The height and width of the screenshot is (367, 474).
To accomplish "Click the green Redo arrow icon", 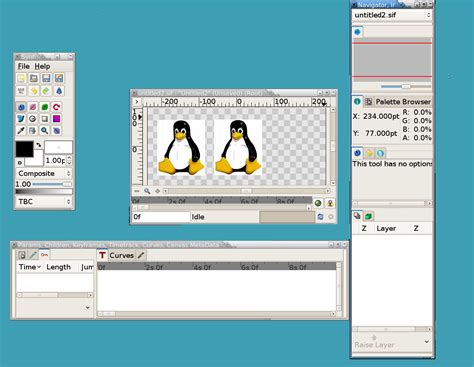I will pos(46,91).
